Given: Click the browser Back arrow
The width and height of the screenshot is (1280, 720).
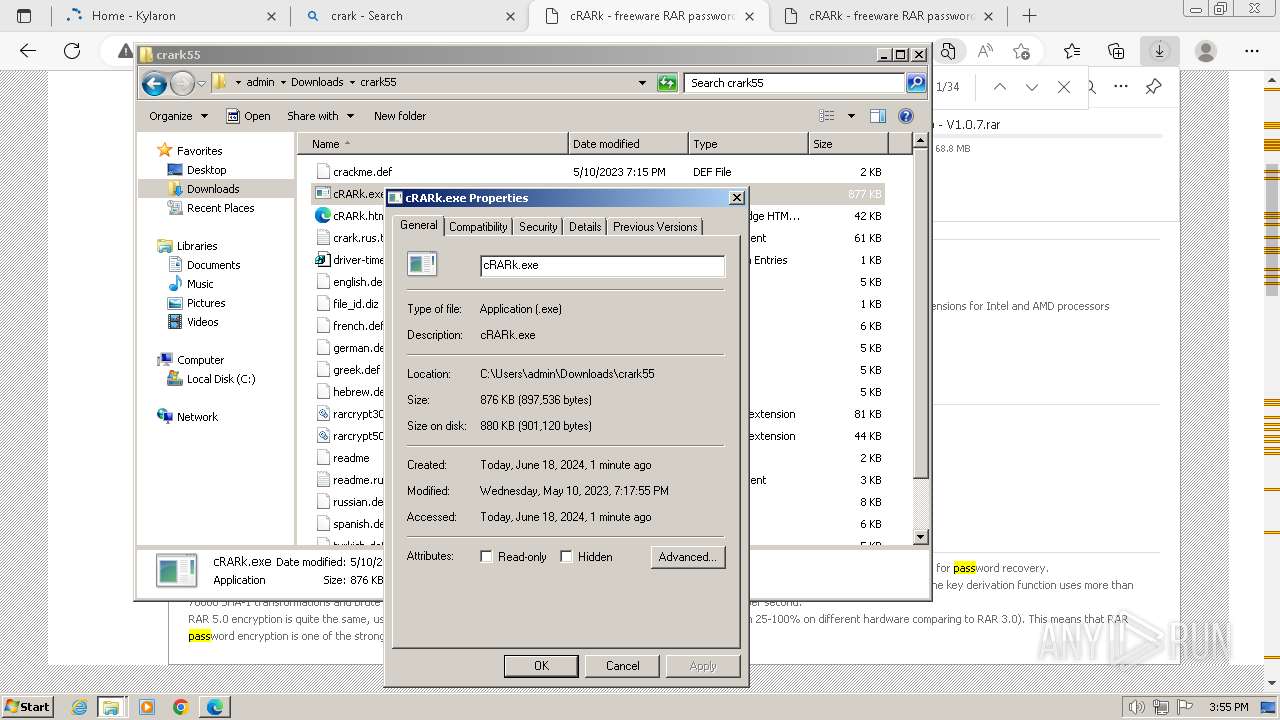Looking at the screenshot, I should tap(28, 51).
